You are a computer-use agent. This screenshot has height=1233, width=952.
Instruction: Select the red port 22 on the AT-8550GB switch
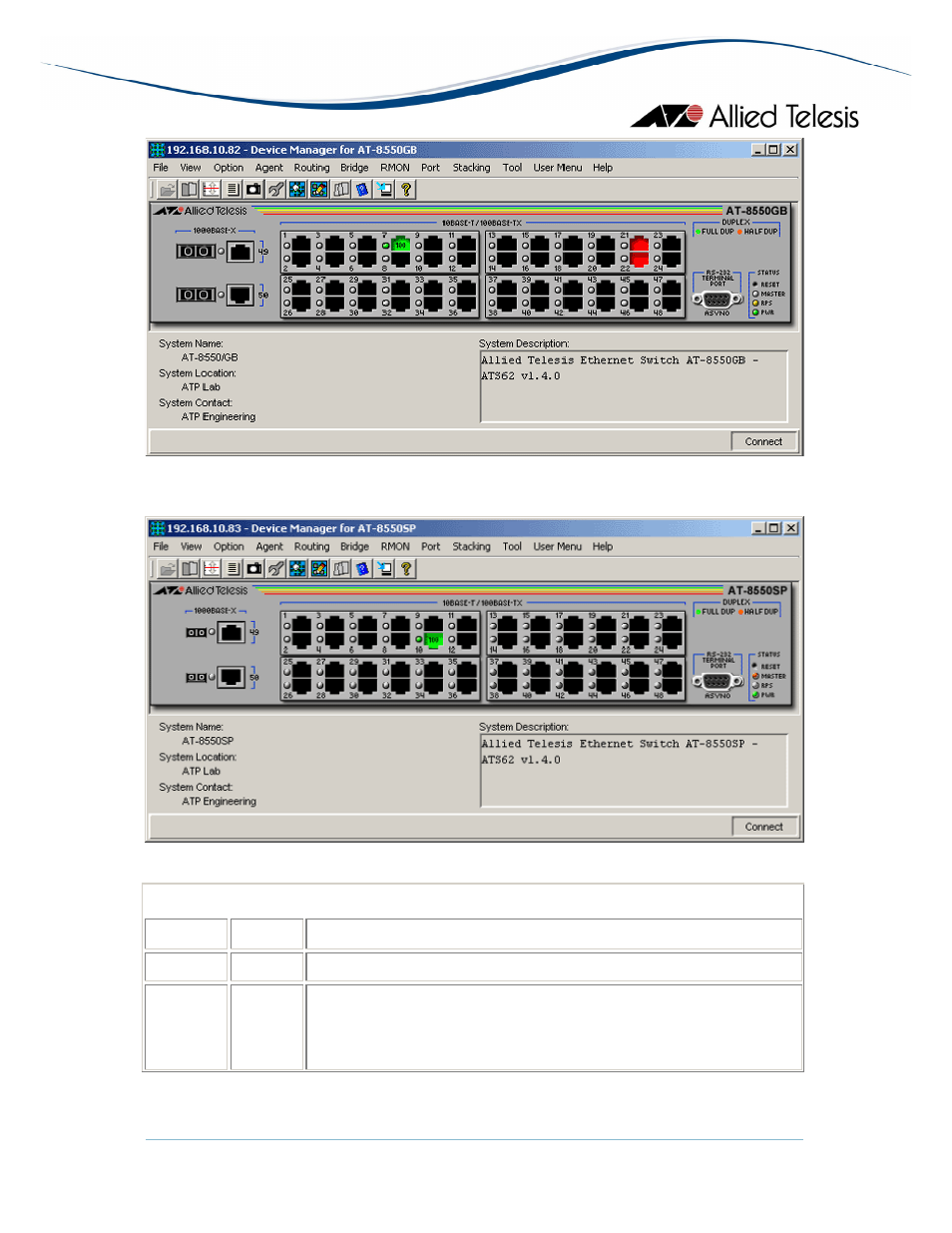pos(640,261)
